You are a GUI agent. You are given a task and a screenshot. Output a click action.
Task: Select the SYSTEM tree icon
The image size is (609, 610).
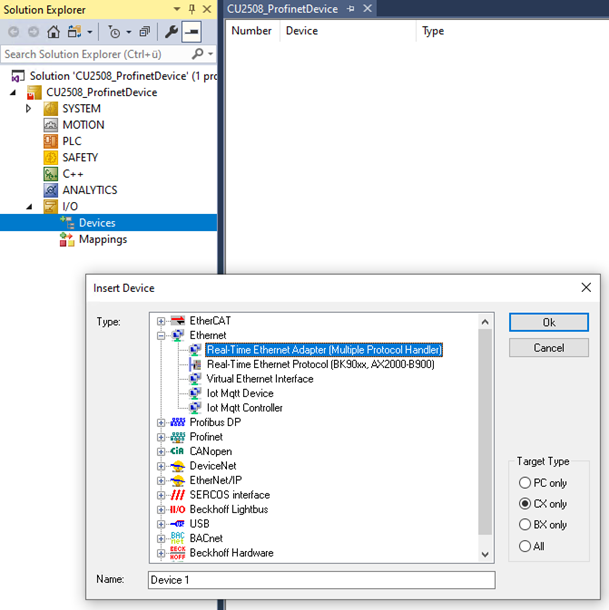click(x=51, y=109)
